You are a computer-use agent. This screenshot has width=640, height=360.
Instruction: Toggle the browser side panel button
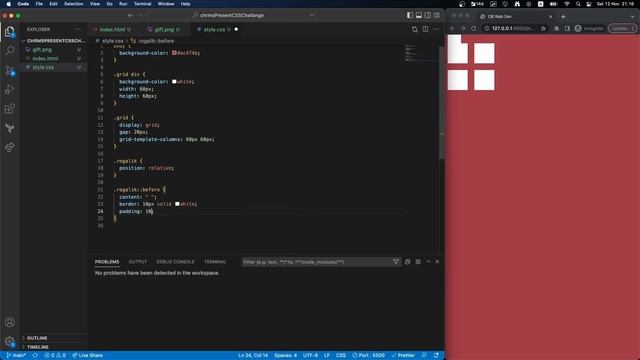click(567, 29)
